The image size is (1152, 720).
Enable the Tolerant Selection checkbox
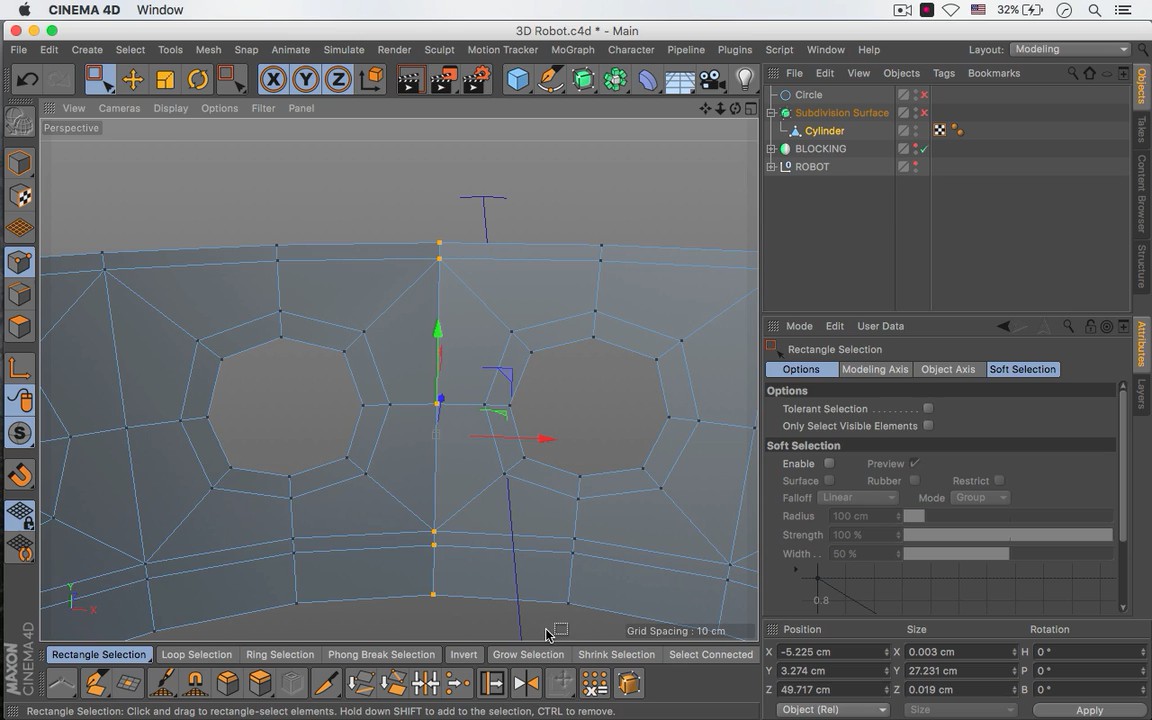click(928, 409)
